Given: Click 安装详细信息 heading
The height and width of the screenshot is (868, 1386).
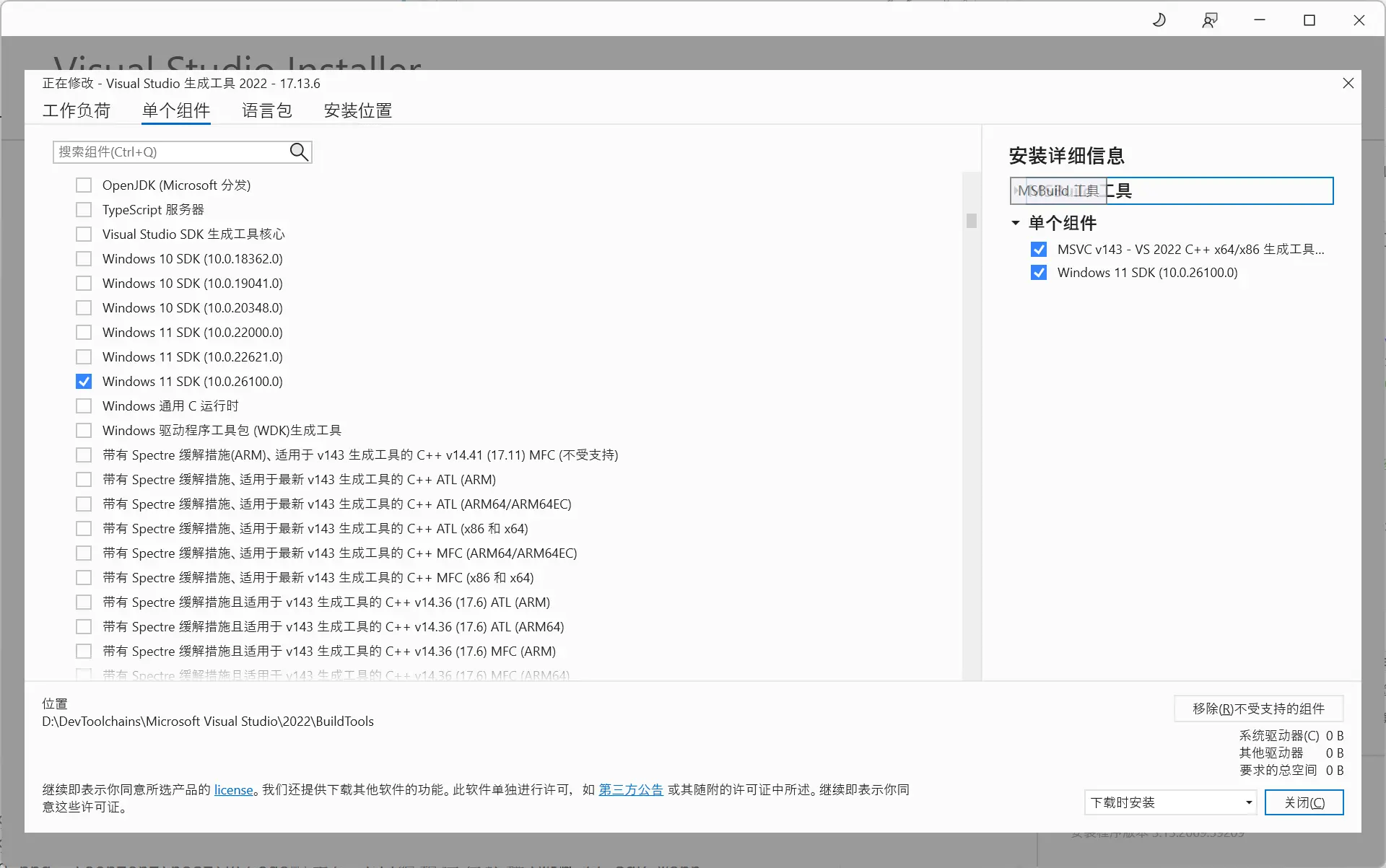Looking at the screenshot, I should click(x=1066, y=156).
